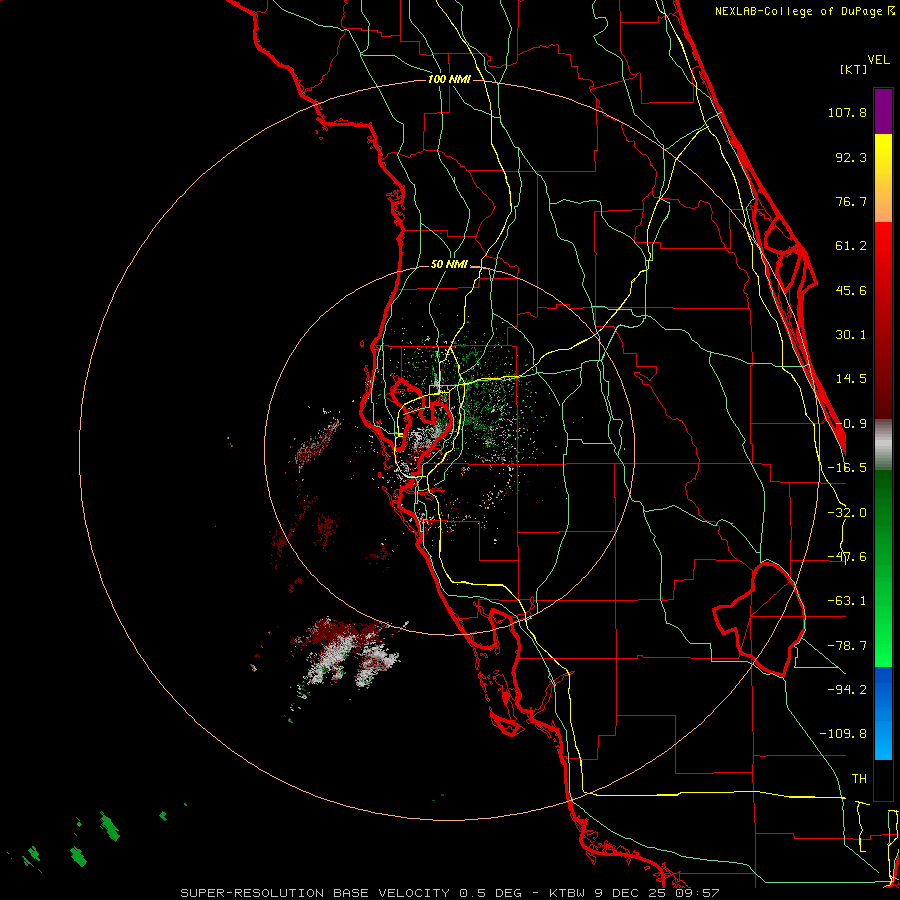Click the -47.6 legend value
The height and width of the screenshot is (900, 900).
coord(847,557)
